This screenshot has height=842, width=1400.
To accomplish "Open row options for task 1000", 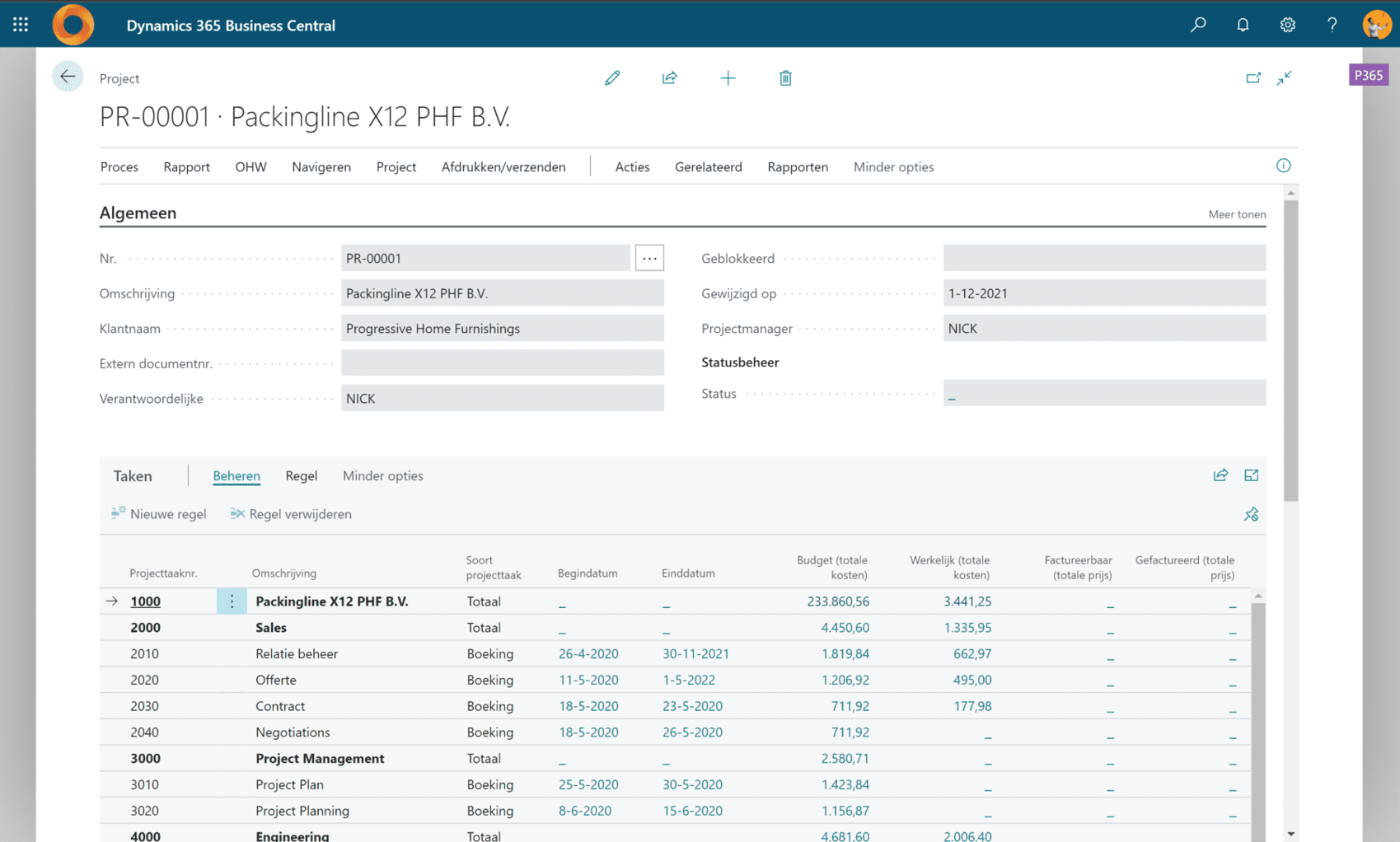I will [232, 601].
